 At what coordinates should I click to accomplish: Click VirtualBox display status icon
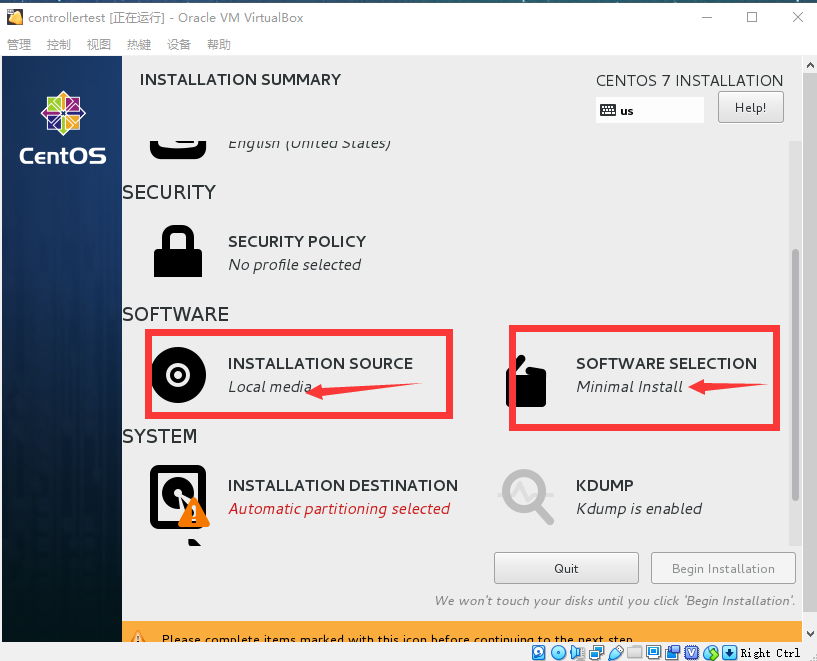653,652
